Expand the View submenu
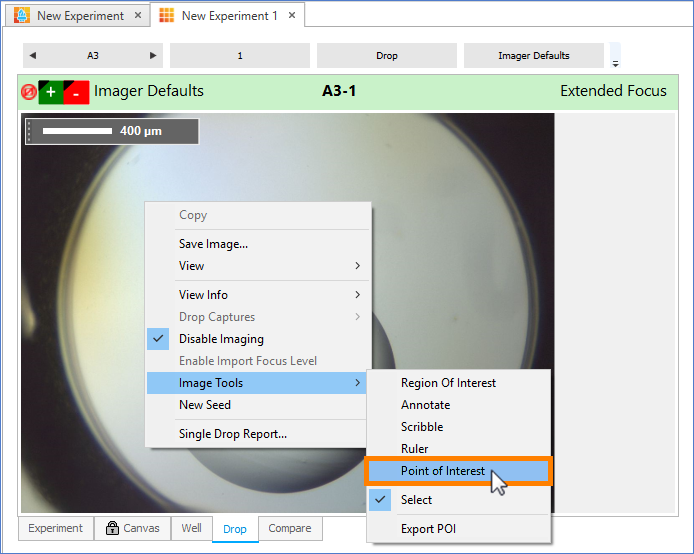694x554 pixels. click(x=358, y=266)
